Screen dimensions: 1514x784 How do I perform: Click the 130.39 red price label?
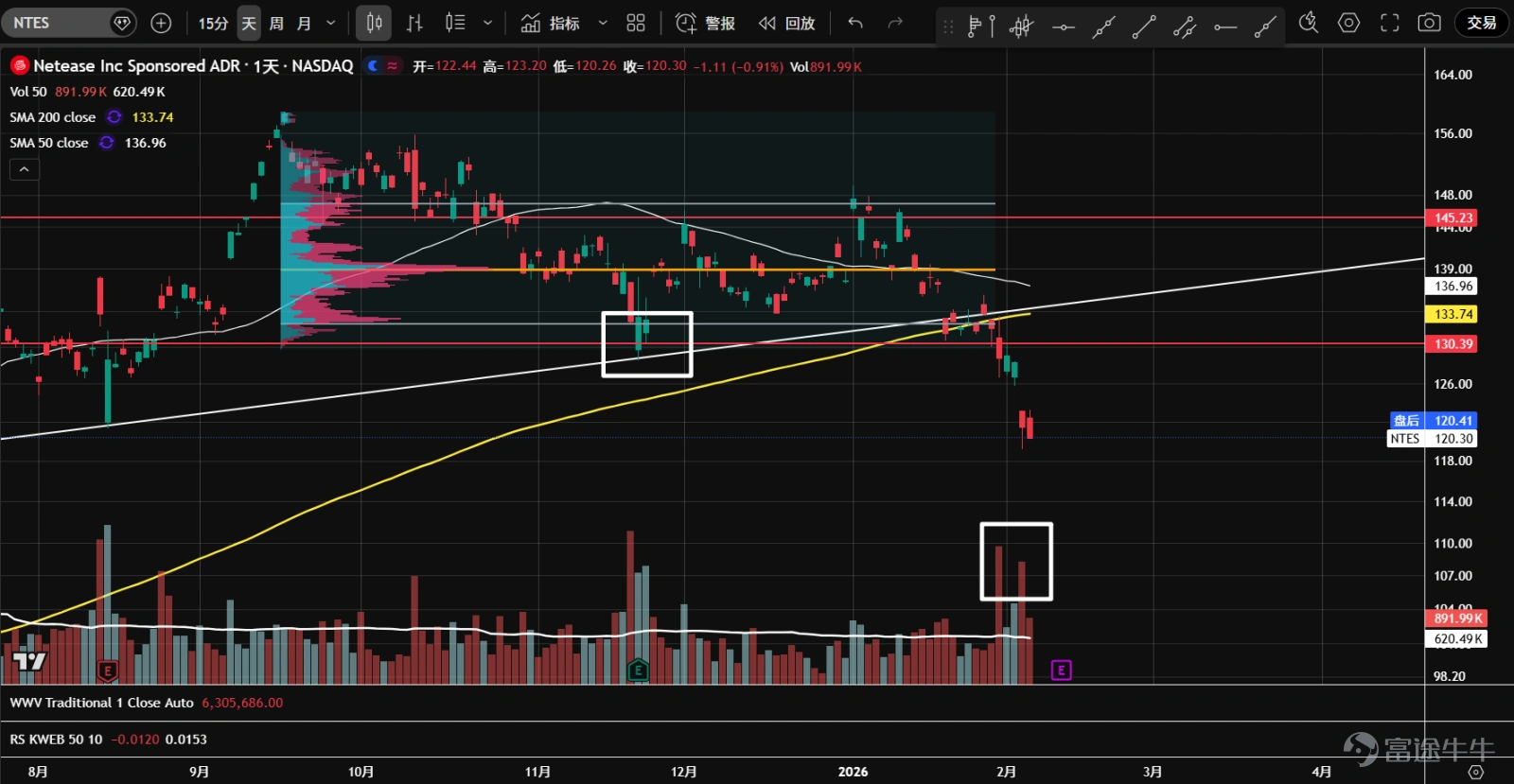(1452, 344)
